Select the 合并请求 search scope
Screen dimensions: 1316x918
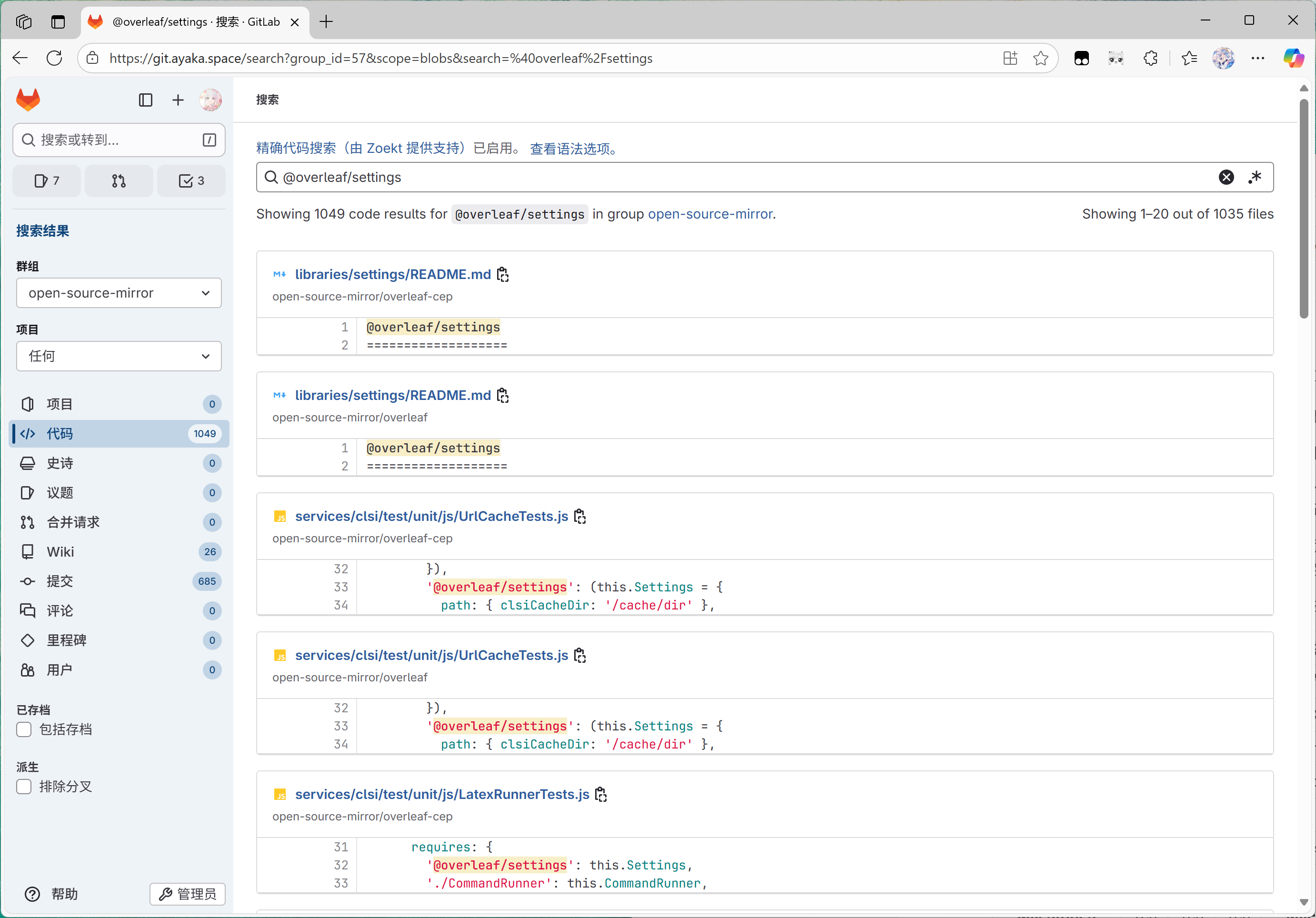pyautogui.click(x=119, y=522)
